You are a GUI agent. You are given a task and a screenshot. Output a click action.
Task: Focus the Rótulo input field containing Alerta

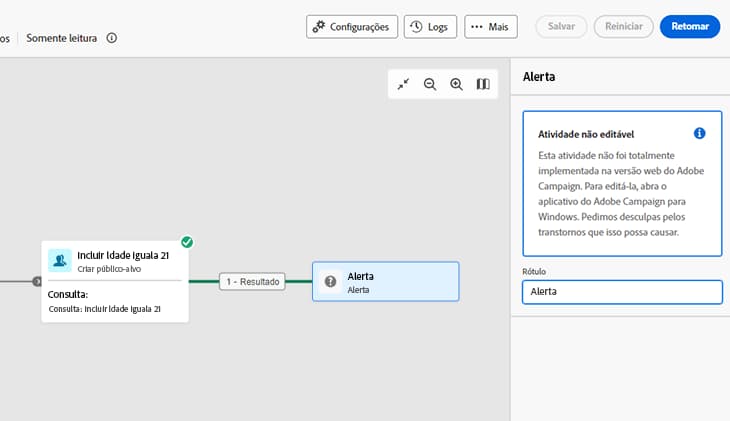(622, 292)
